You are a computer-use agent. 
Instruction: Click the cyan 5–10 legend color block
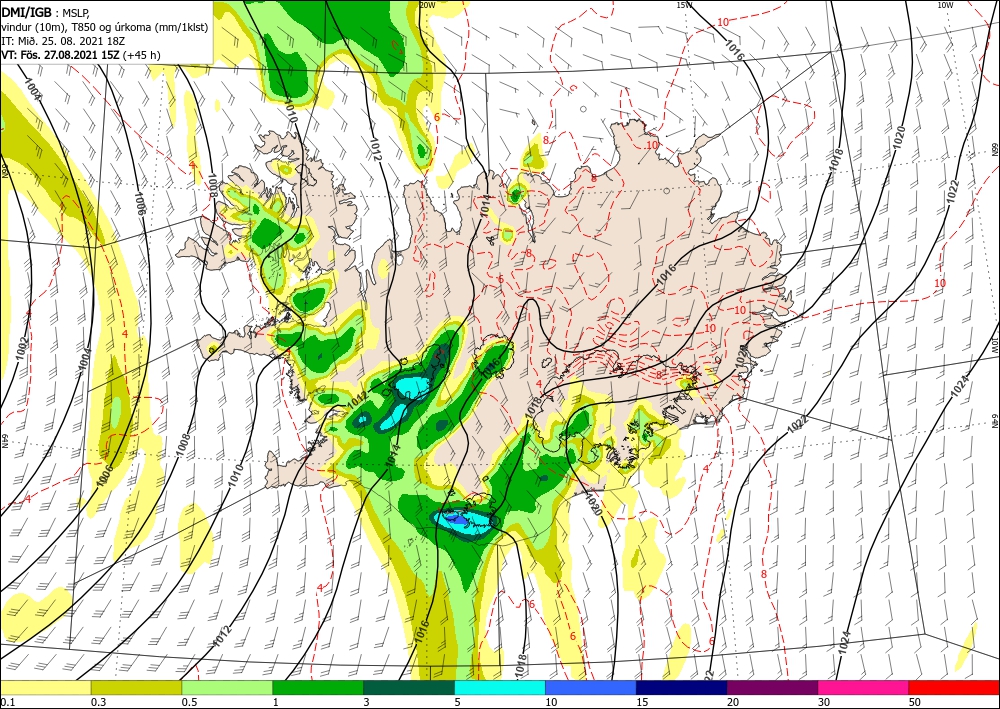[x=500, y=687]
